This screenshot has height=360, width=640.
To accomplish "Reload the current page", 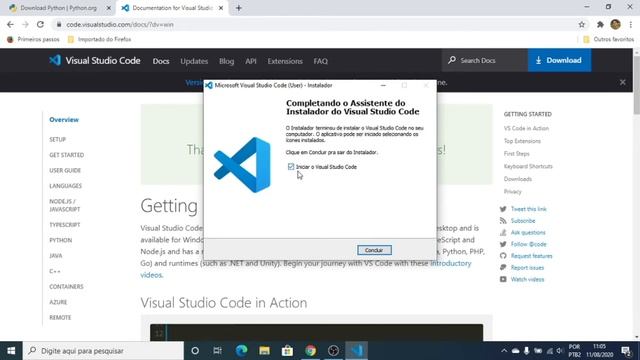I will pos(40,24).
